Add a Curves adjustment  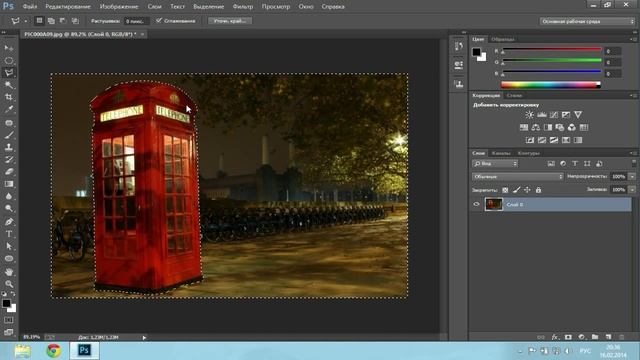(x=554, y=115)
